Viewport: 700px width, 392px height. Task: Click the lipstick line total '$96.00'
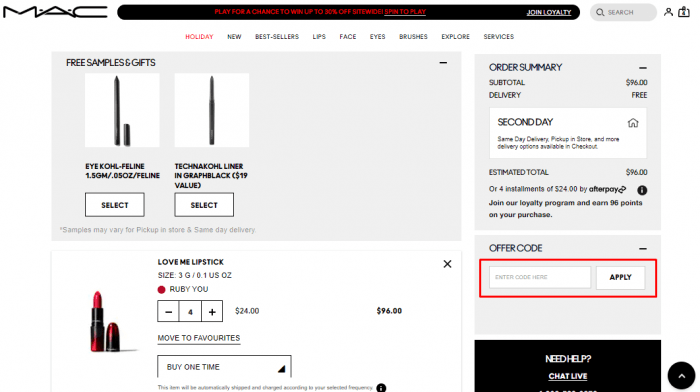pos(389,311)
